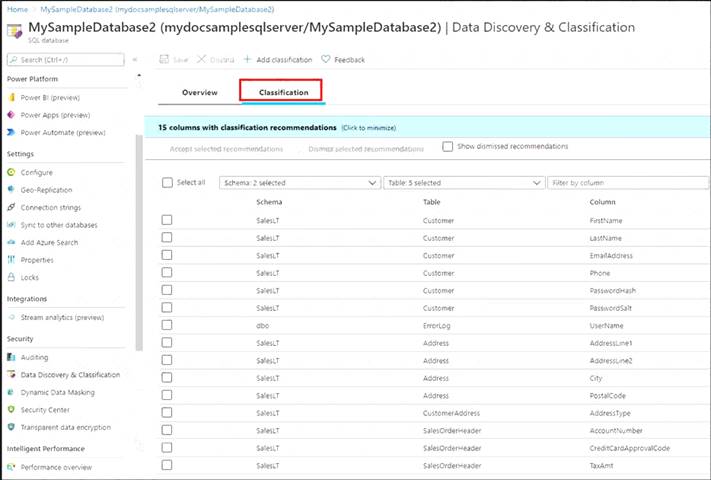Open Auditing menu item

click(x=34, y=358)
